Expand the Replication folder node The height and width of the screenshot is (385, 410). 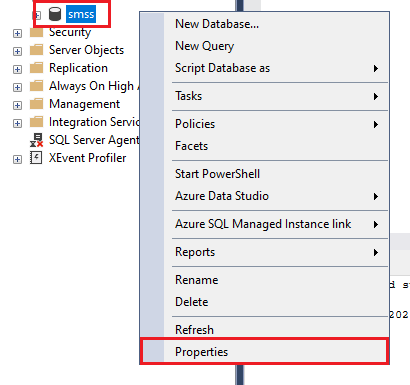pos(17,69)
